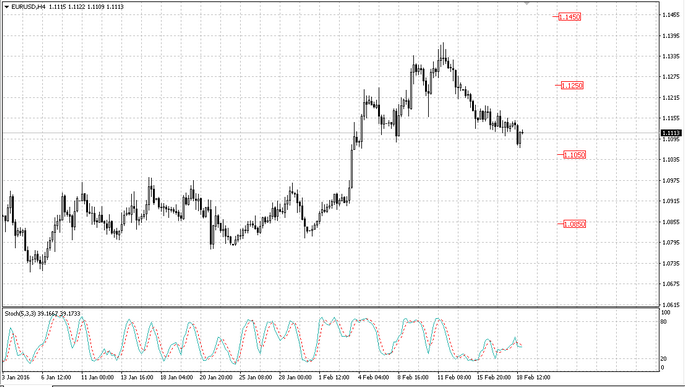The width and height of the screenshot is (685, 387).
Task: Click the 1.0735 price axis value
Action: pyautogui.click(x=671, y=263)
